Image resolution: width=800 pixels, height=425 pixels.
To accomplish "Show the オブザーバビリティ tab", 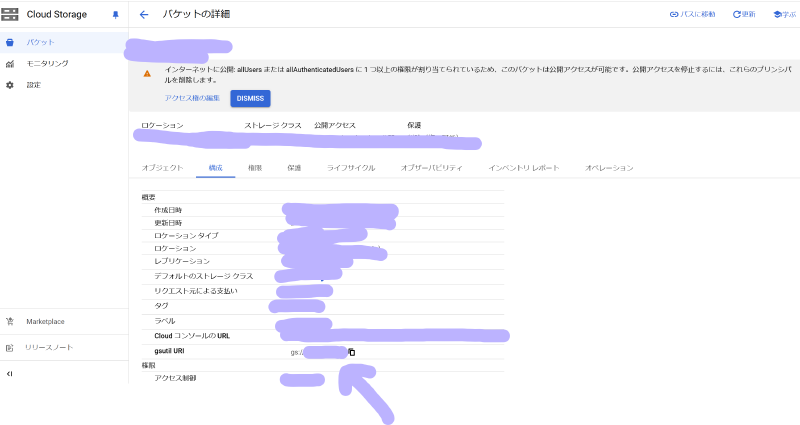I will point(431,168).
